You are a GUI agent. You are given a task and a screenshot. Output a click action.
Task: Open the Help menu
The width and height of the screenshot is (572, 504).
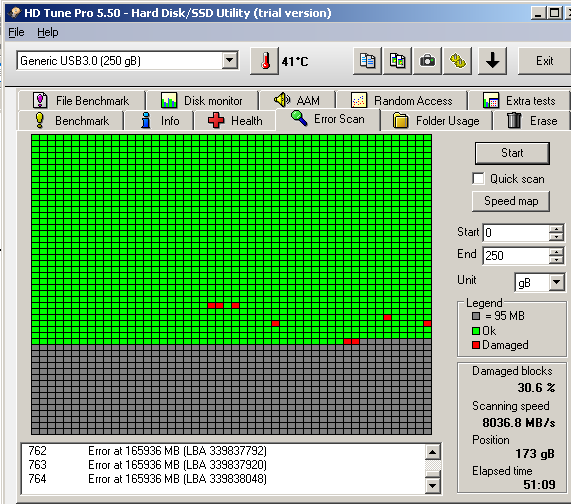(x=47, y=32)
